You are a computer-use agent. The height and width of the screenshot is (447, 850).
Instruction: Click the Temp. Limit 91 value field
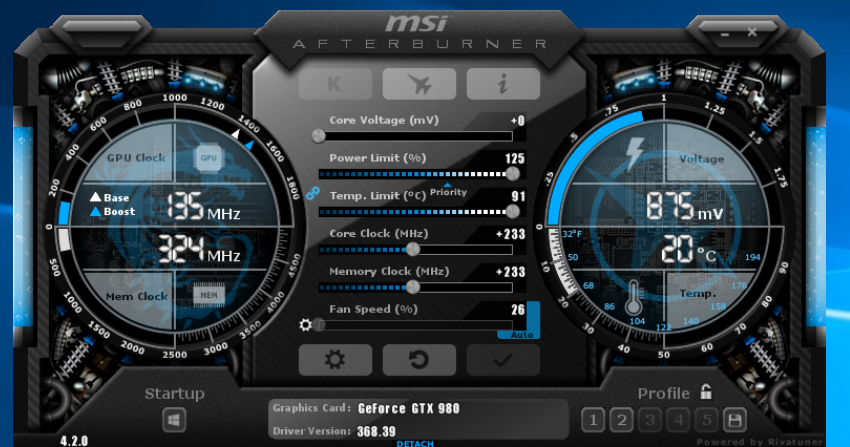click(518, 196)
